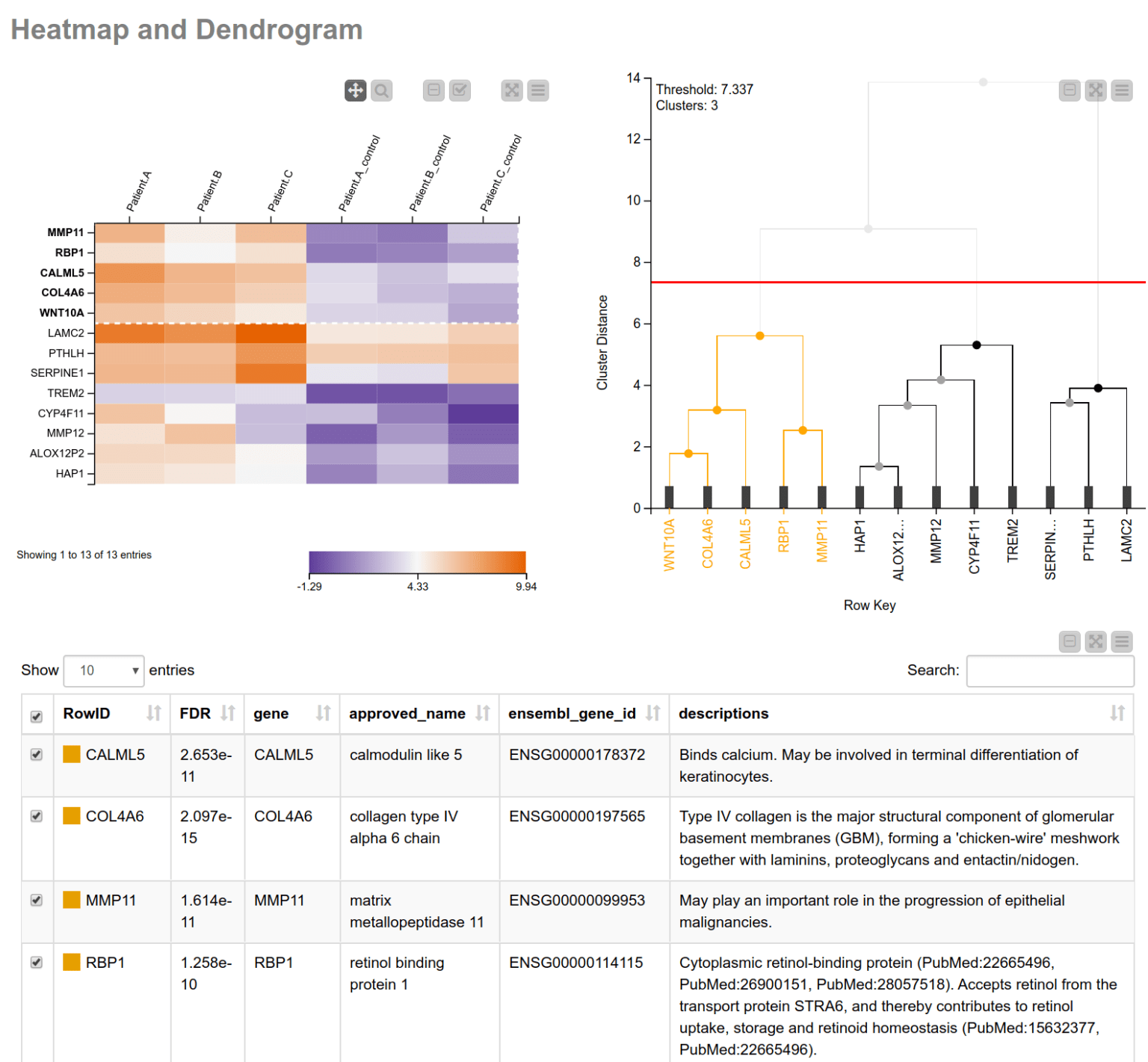1148x1062 pixels.
Task: Activate the heatmap zoom magnifier tool
Action: coord(382,90)
